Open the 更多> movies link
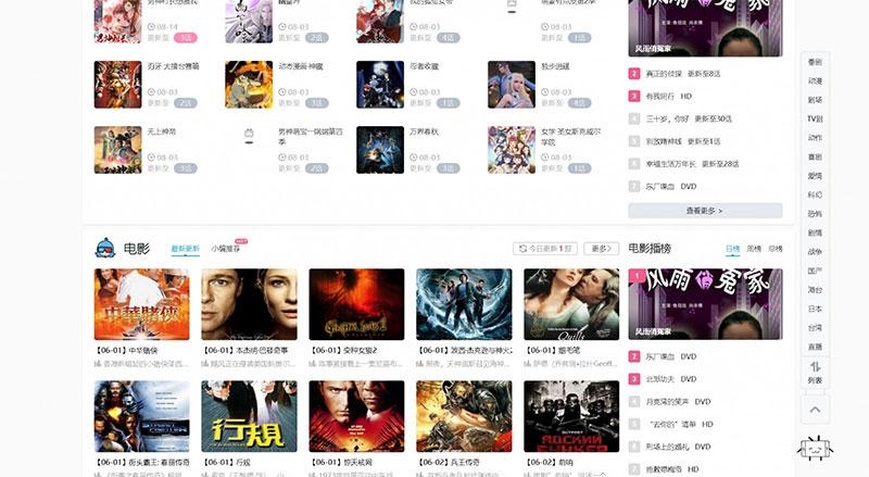 point(601,249)
